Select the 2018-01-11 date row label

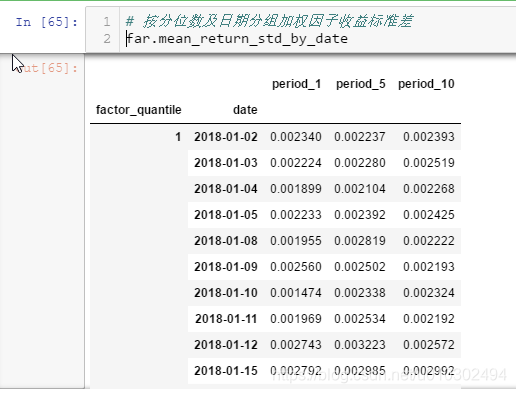coord(226,319)
